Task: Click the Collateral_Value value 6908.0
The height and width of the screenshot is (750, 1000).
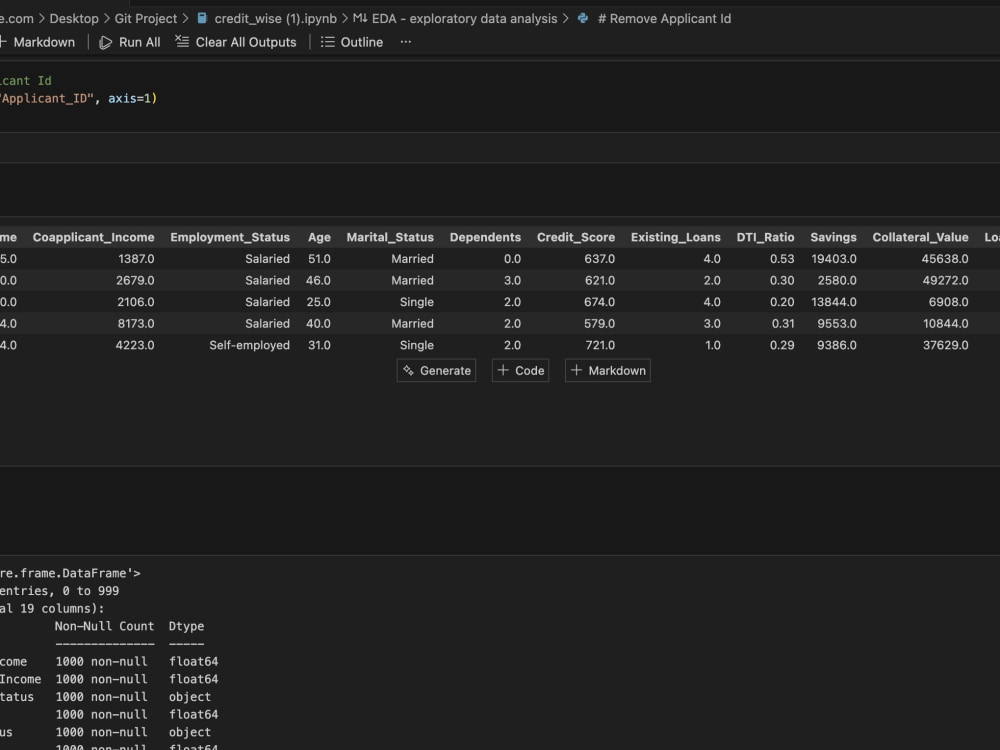Action: coord(949,302)
